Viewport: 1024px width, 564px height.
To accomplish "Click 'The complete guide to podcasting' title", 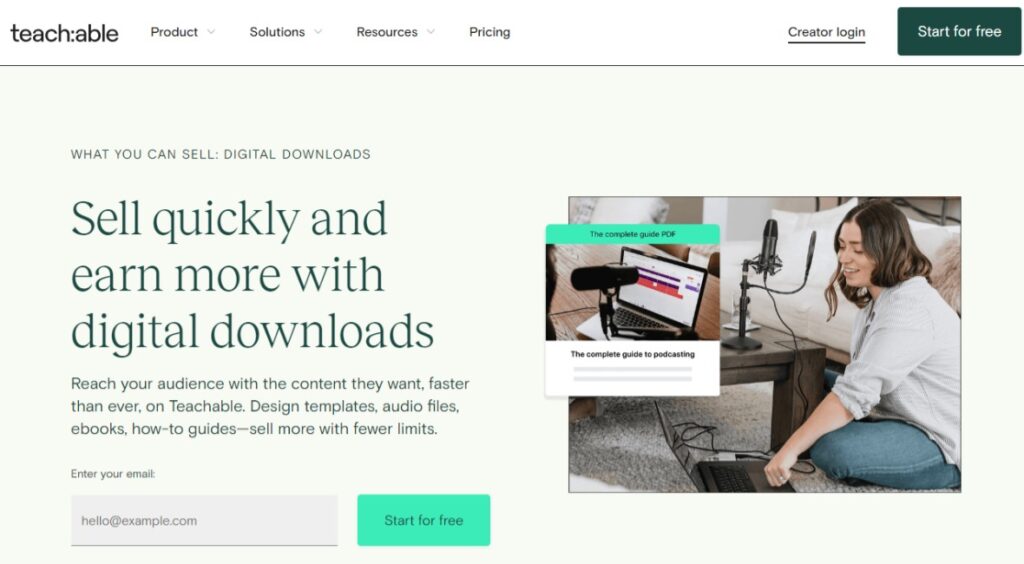I will tap(632, 354).
